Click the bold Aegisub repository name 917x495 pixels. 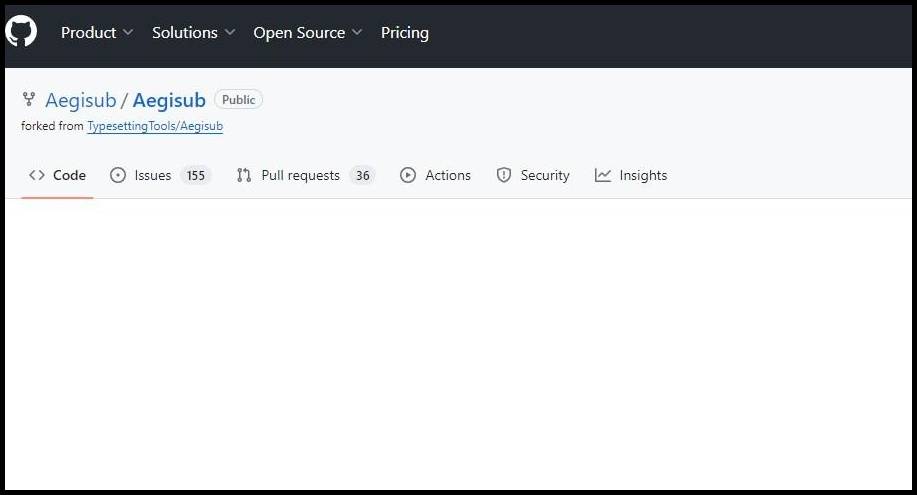point(169,100)
